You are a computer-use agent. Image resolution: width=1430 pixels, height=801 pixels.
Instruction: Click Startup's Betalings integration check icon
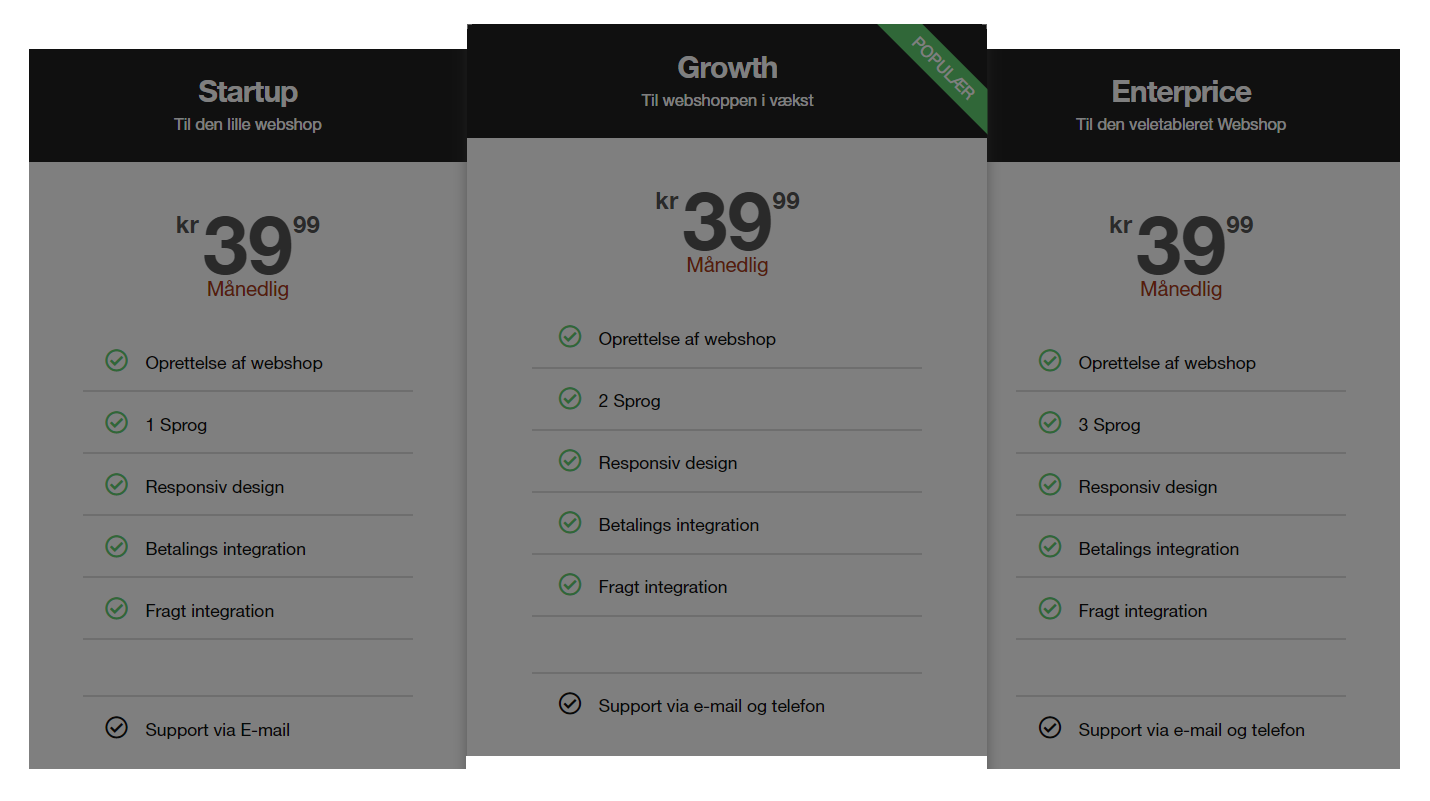pos(117,546)
